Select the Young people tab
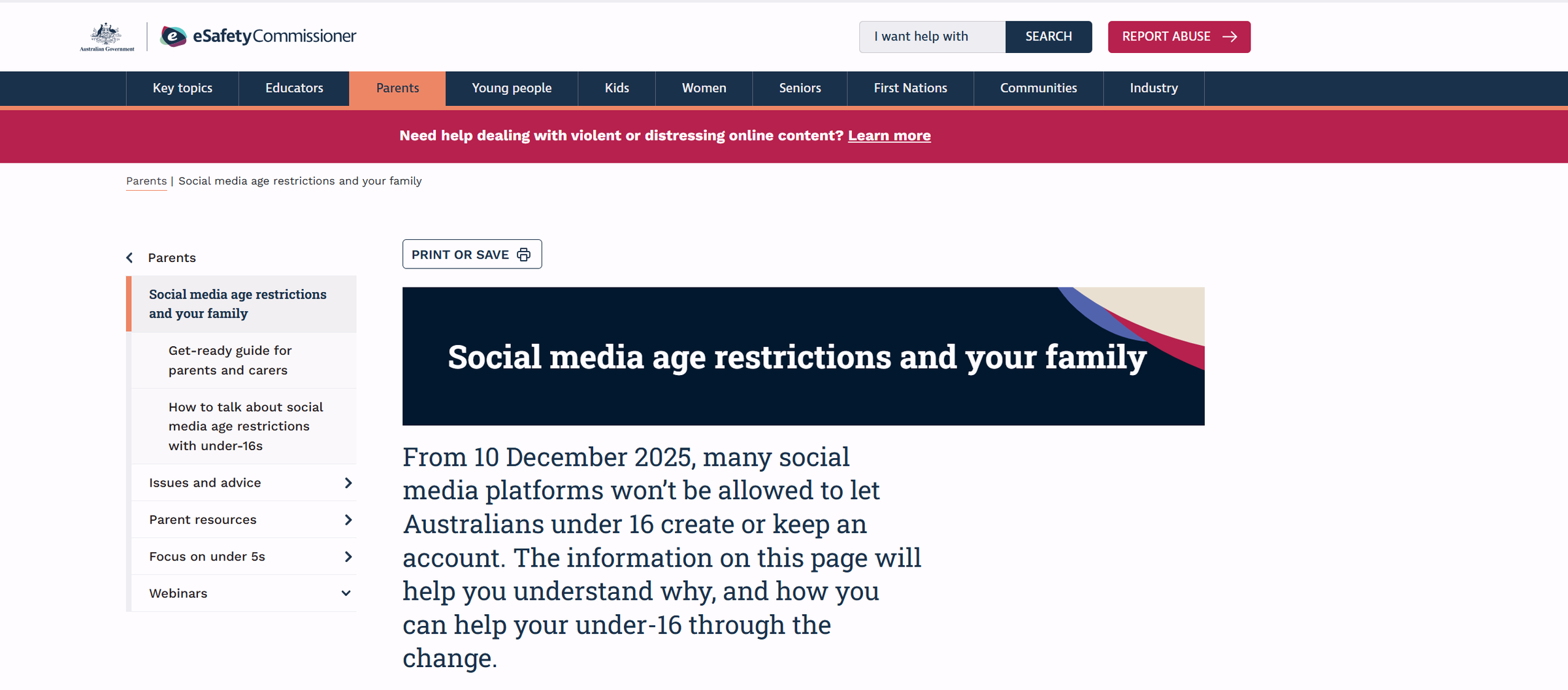The image size is (1568, 690). pos(512,88)
